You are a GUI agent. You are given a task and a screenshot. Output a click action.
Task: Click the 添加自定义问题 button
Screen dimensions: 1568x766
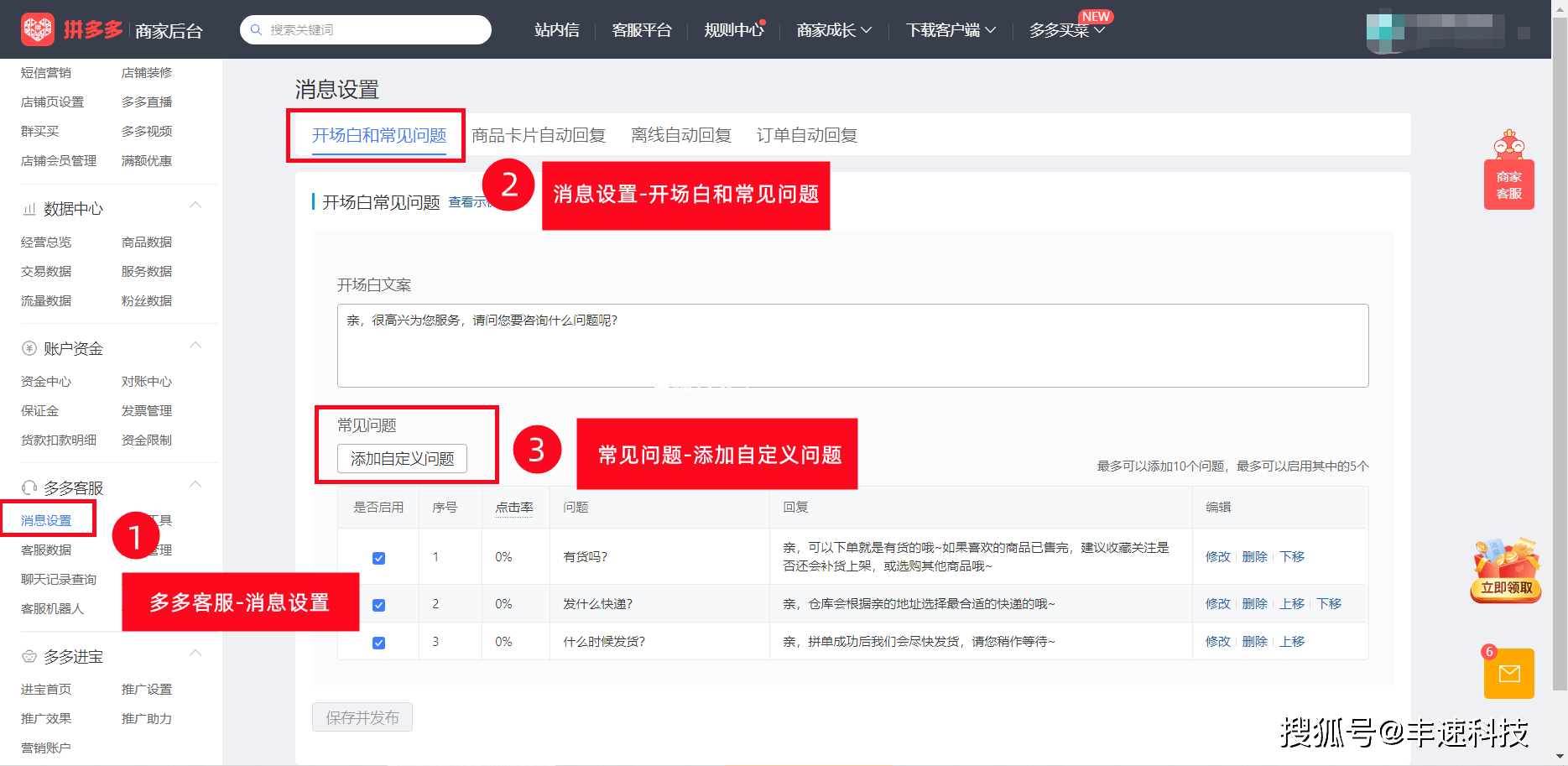coord(402,459)
